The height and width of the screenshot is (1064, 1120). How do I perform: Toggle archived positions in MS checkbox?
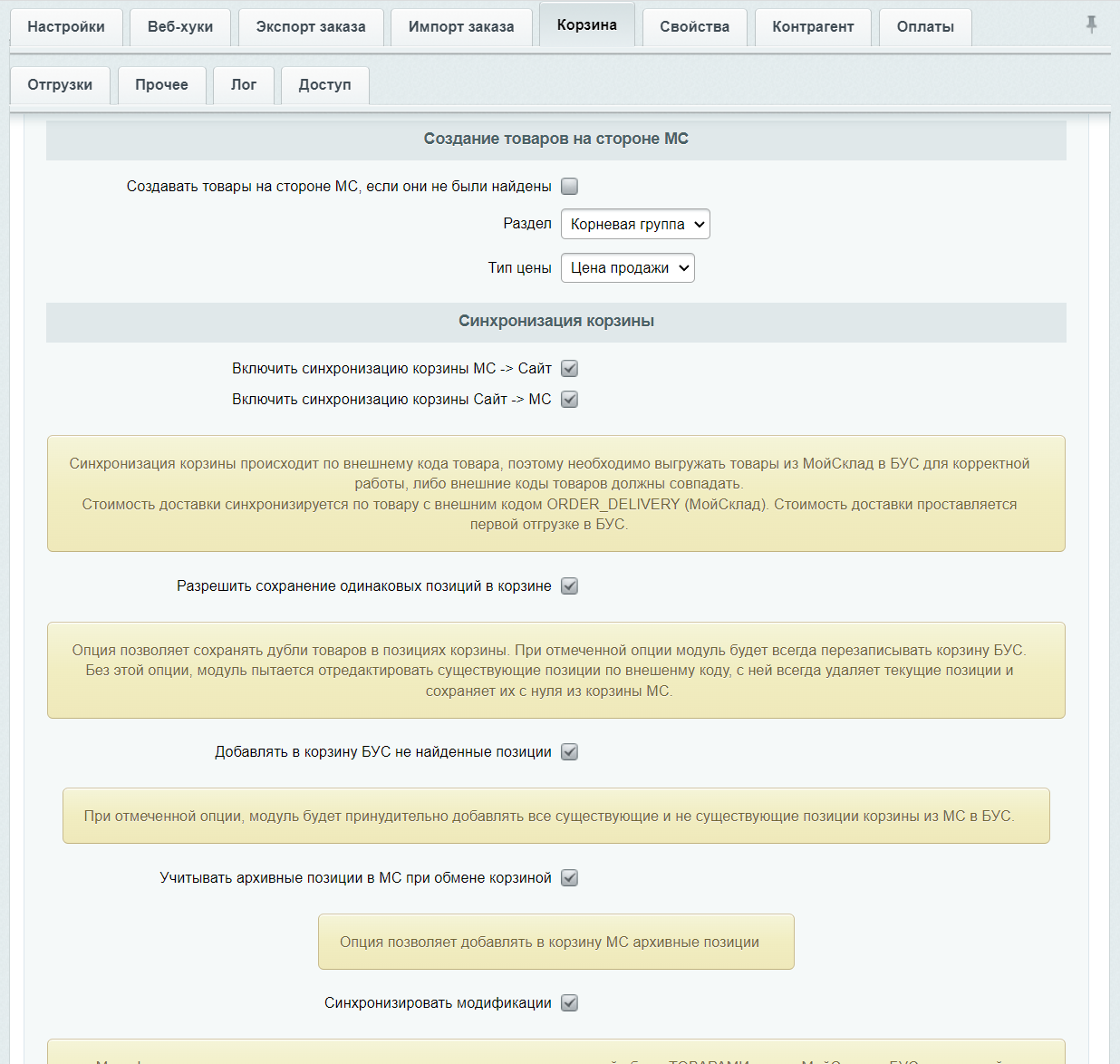pyautogui.click(x=569, y=878)
